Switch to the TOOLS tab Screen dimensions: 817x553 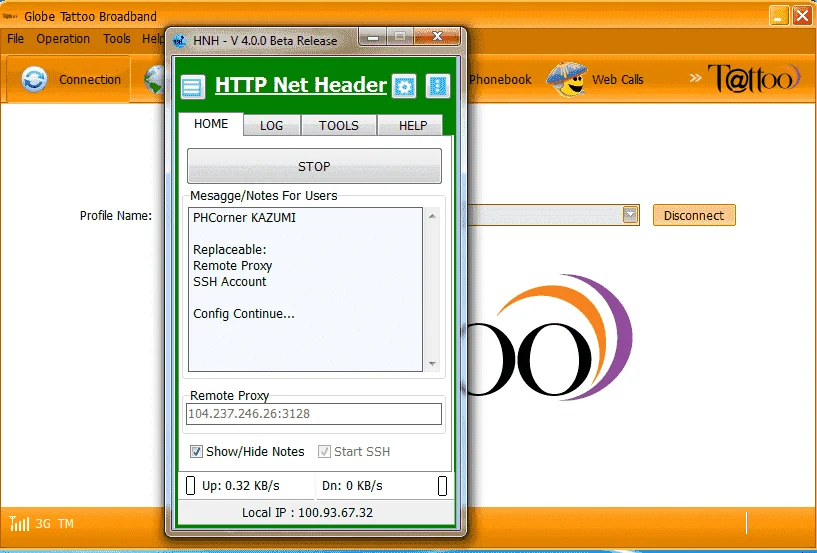pos(339,126)
